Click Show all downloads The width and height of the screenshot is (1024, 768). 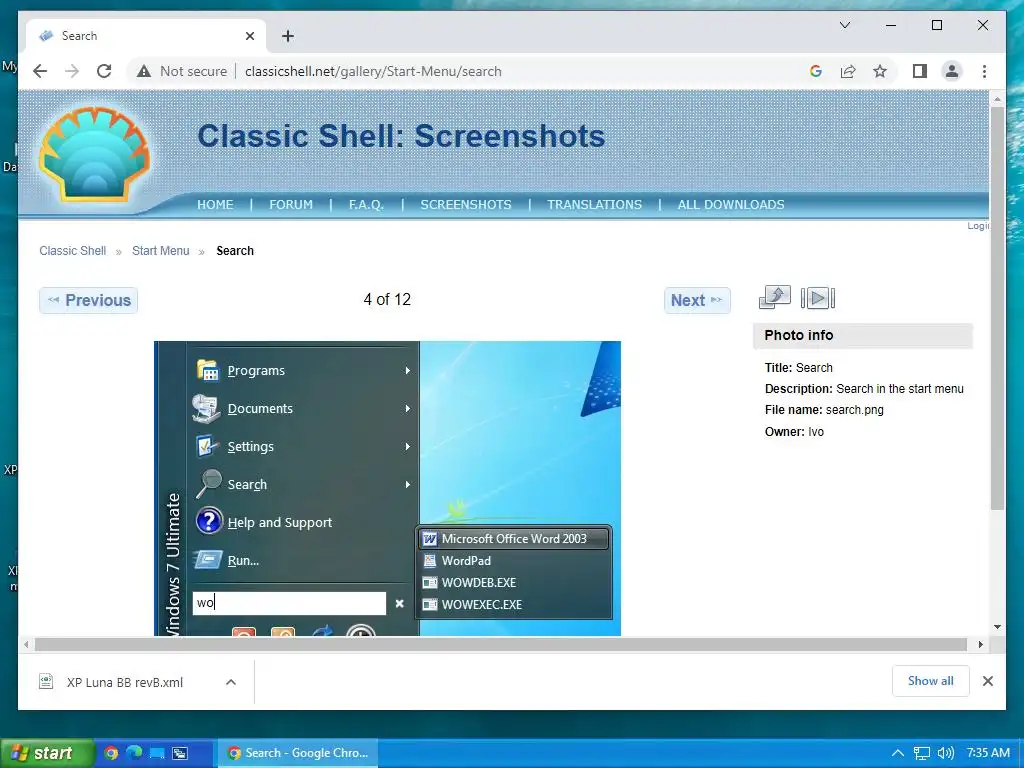click(x=931, y=681)
